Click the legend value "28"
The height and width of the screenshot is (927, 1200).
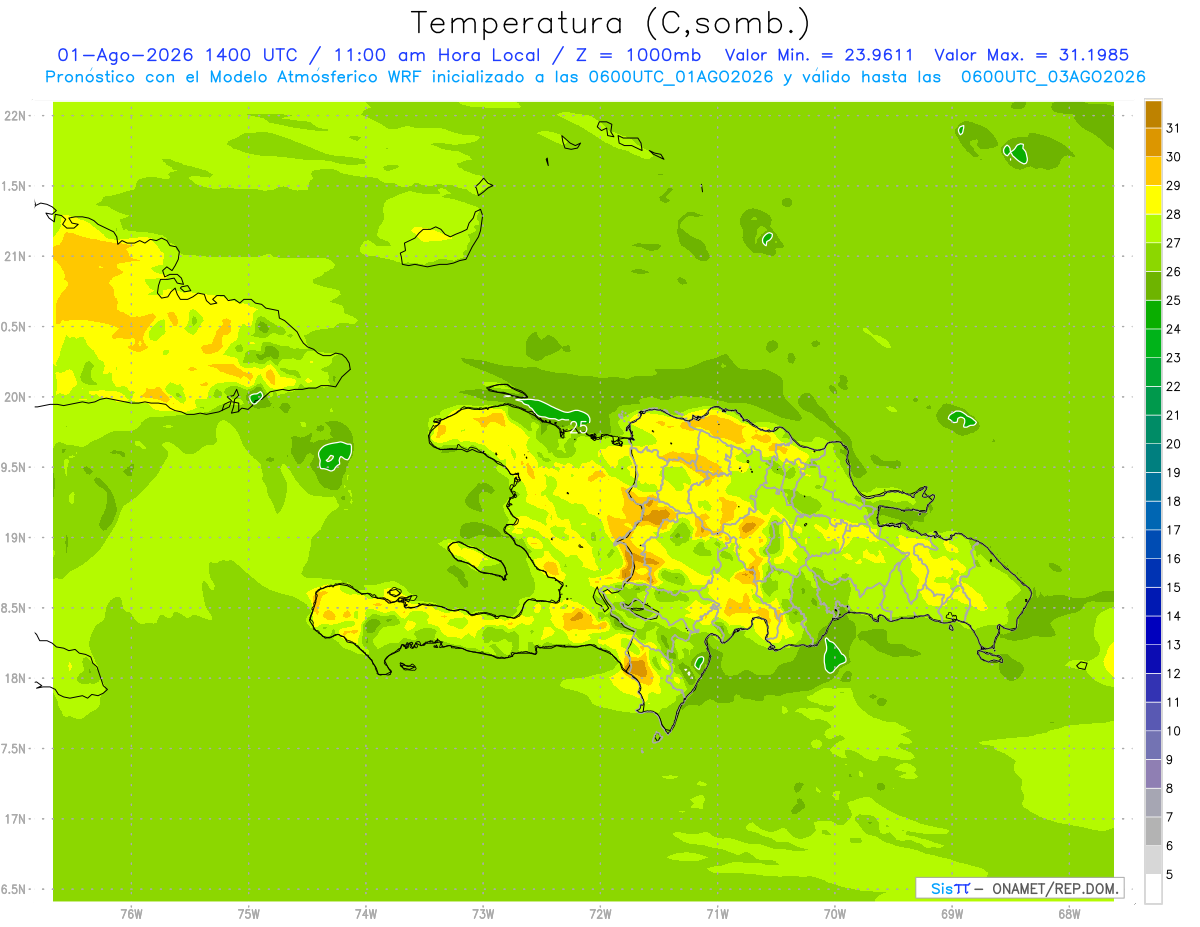[x=1173, y=214]
